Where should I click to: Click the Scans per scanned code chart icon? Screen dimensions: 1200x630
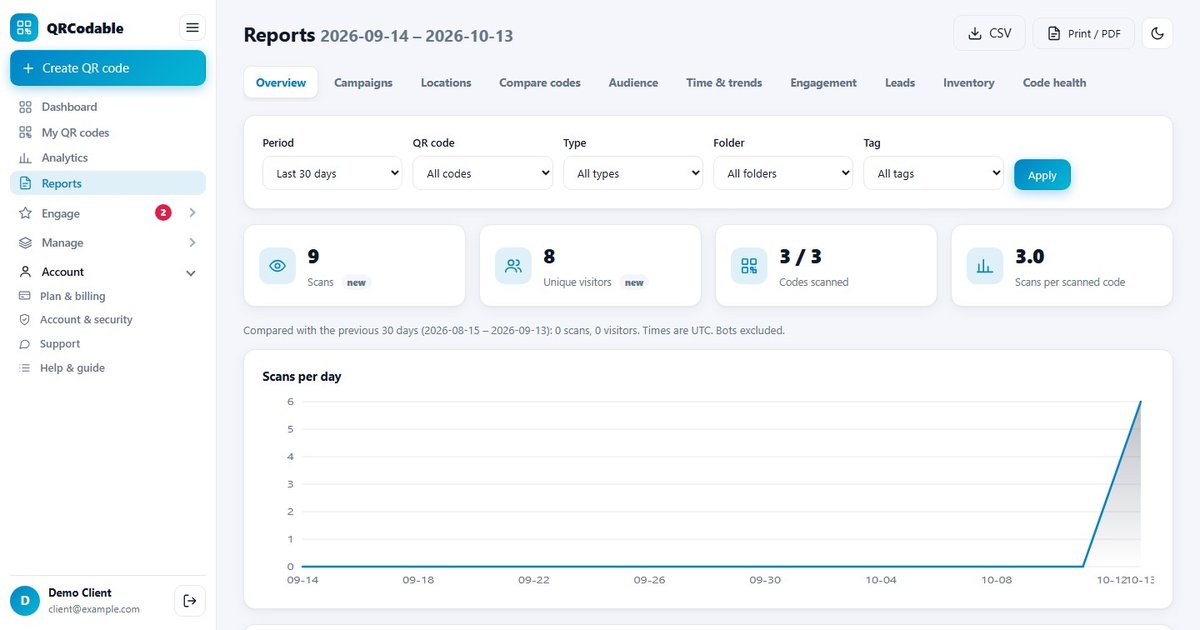click(986, 266)
